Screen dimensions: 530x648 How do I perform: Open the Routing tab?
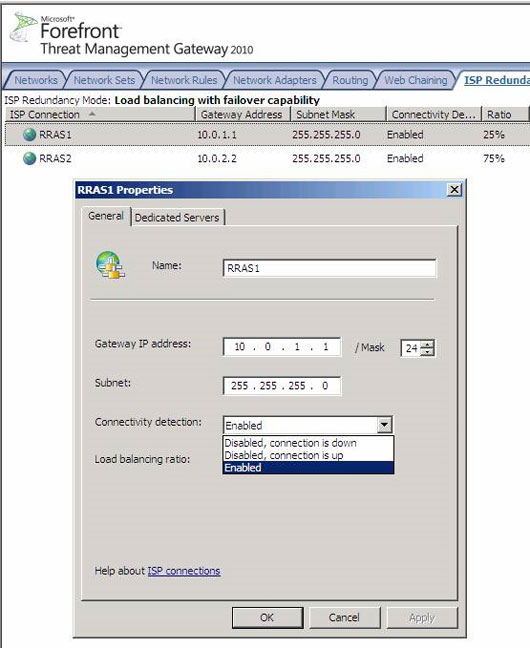click(350, 80)
